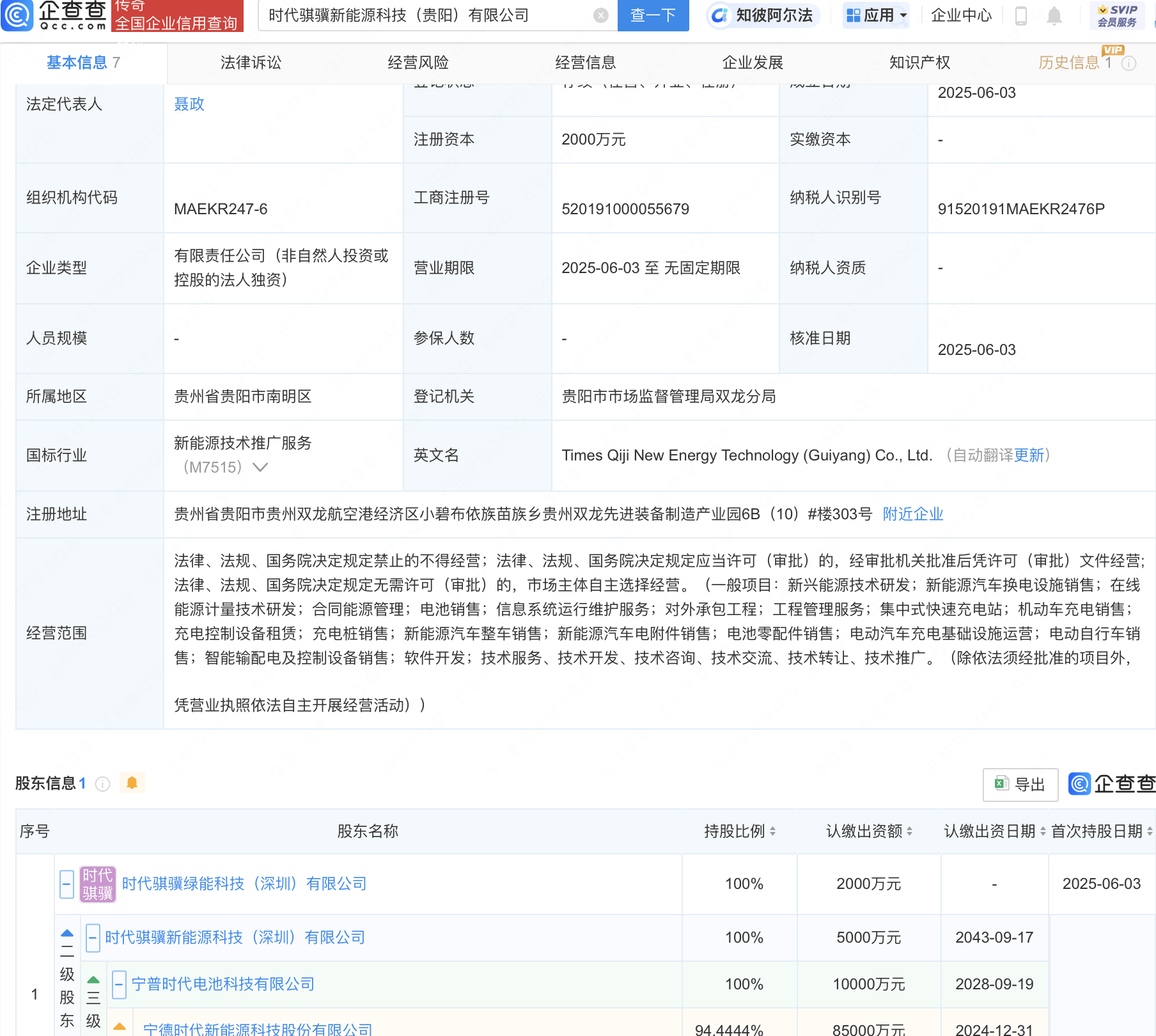Click the shareholder alert bell icon
Screen dimensions: 1156x1036
(132, 783)
